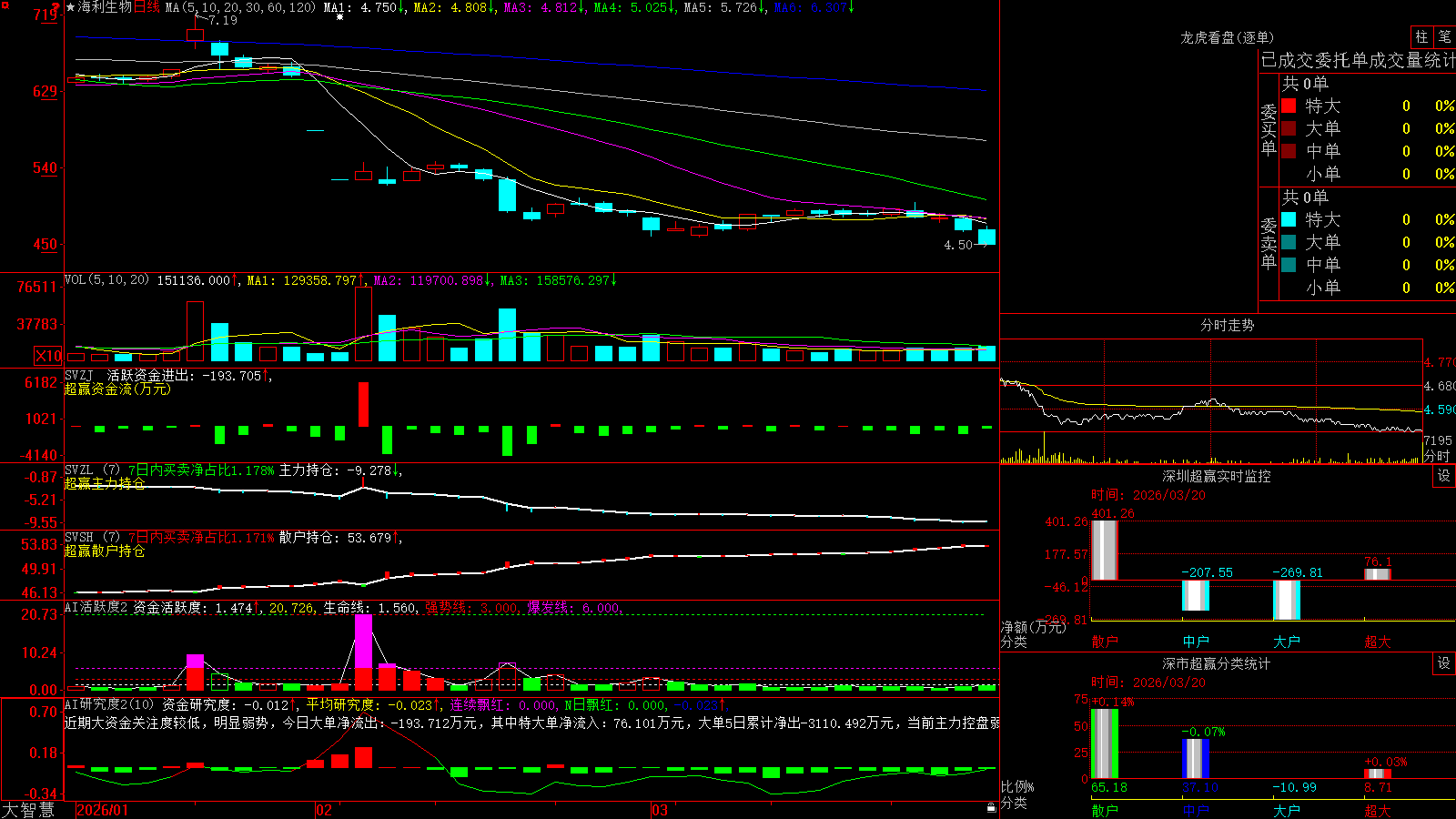Click the 时间: 2026/03/20 label in 深圳超赢实时监控
Screen dimensions: 1456x819
(x=1148, y=495)
